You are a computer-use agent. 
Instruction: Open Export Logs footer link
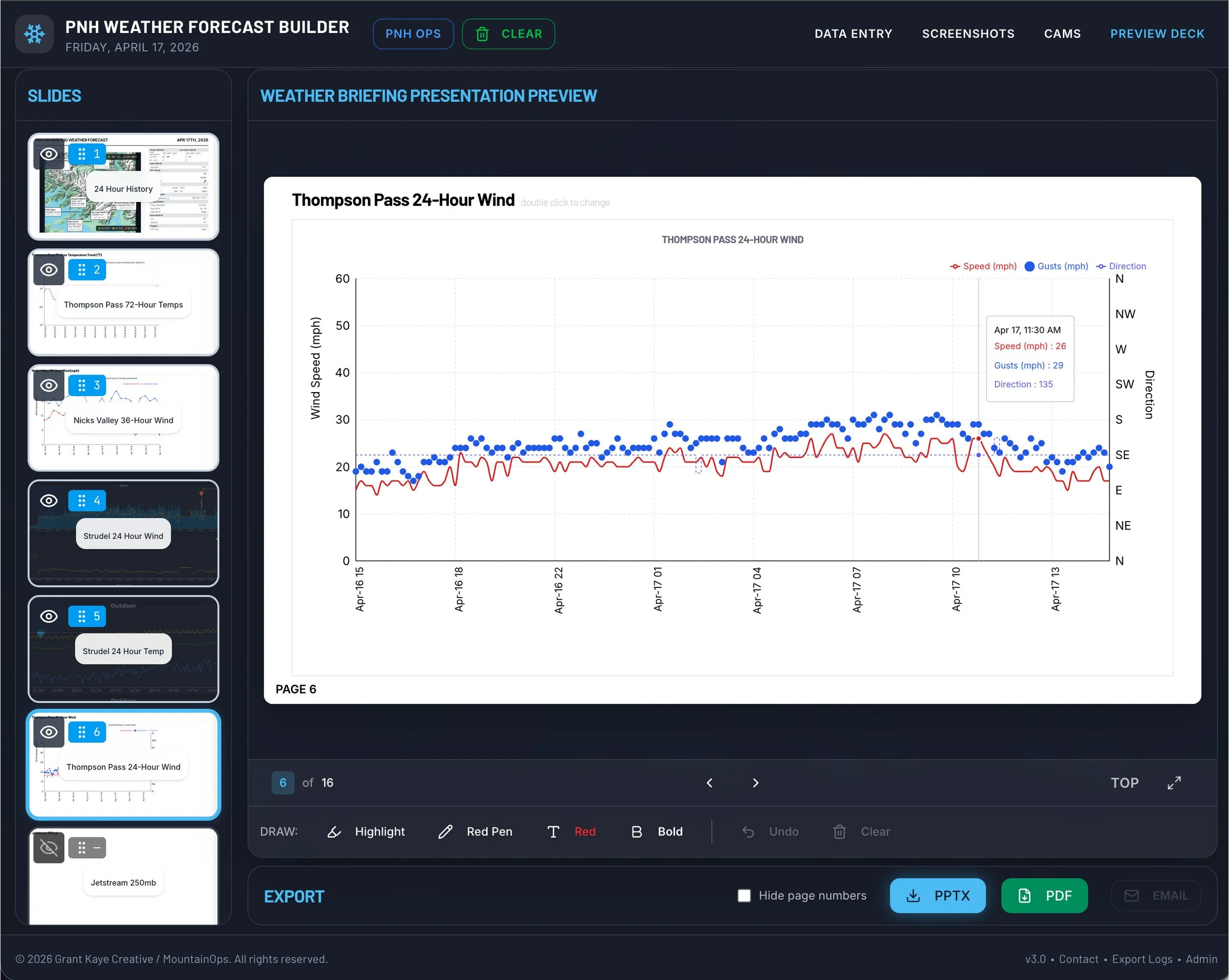click(1142, 959)
